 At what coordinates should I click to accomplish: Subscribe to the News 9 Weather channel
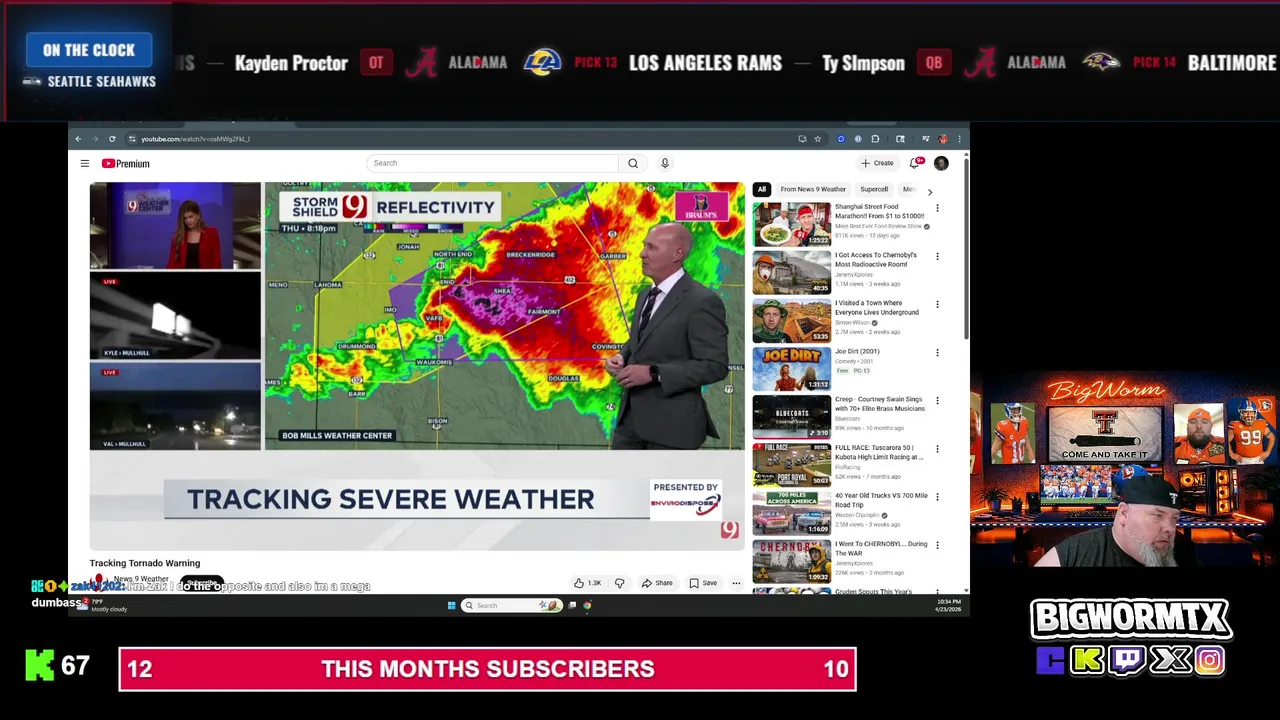point(202,582)
